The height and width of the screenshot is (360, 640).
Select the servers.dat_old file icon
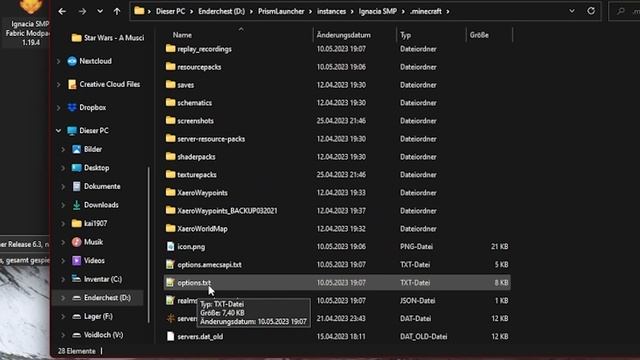pos(171,336)
